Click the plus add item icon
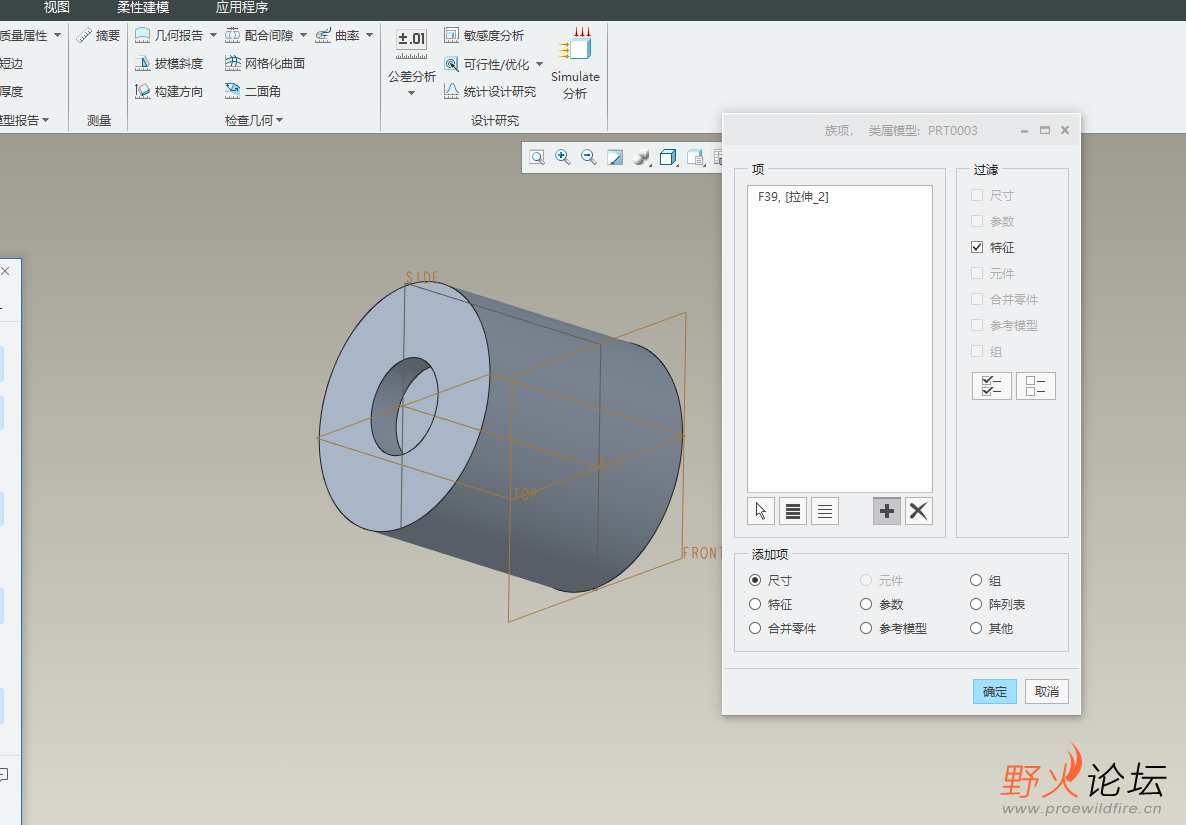This screenshot has height=825, width=1186. pyautogui.click(x=886, y=512)
